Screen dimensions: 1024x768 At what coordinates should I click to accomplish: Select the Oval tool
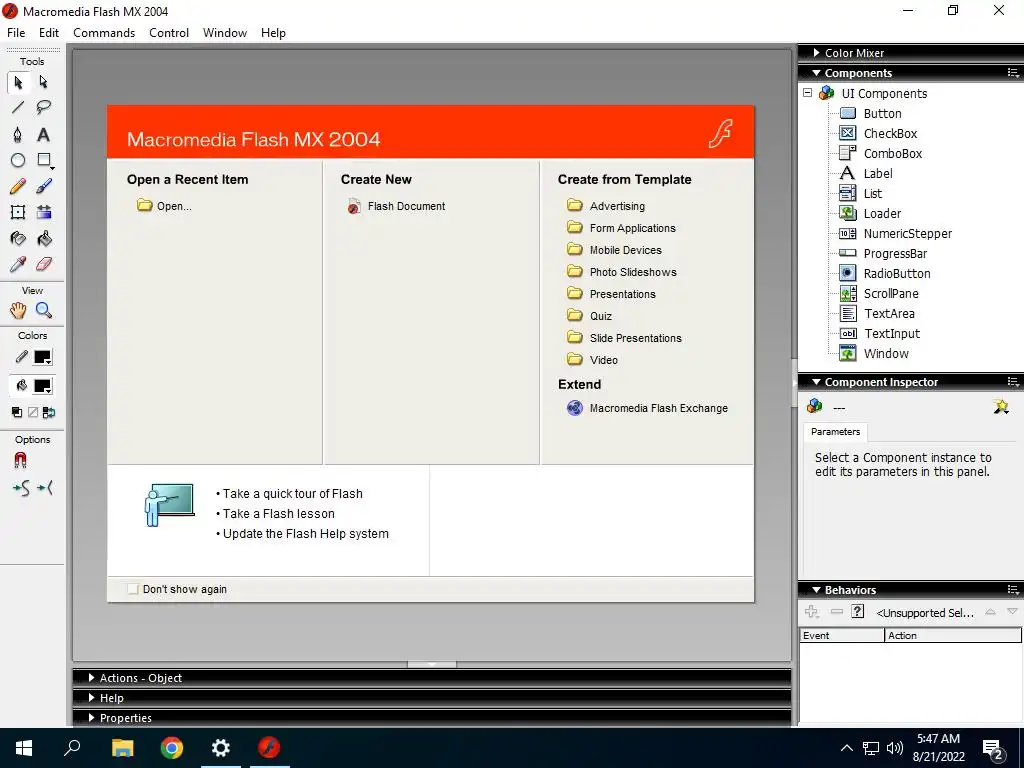pos(18,161)
